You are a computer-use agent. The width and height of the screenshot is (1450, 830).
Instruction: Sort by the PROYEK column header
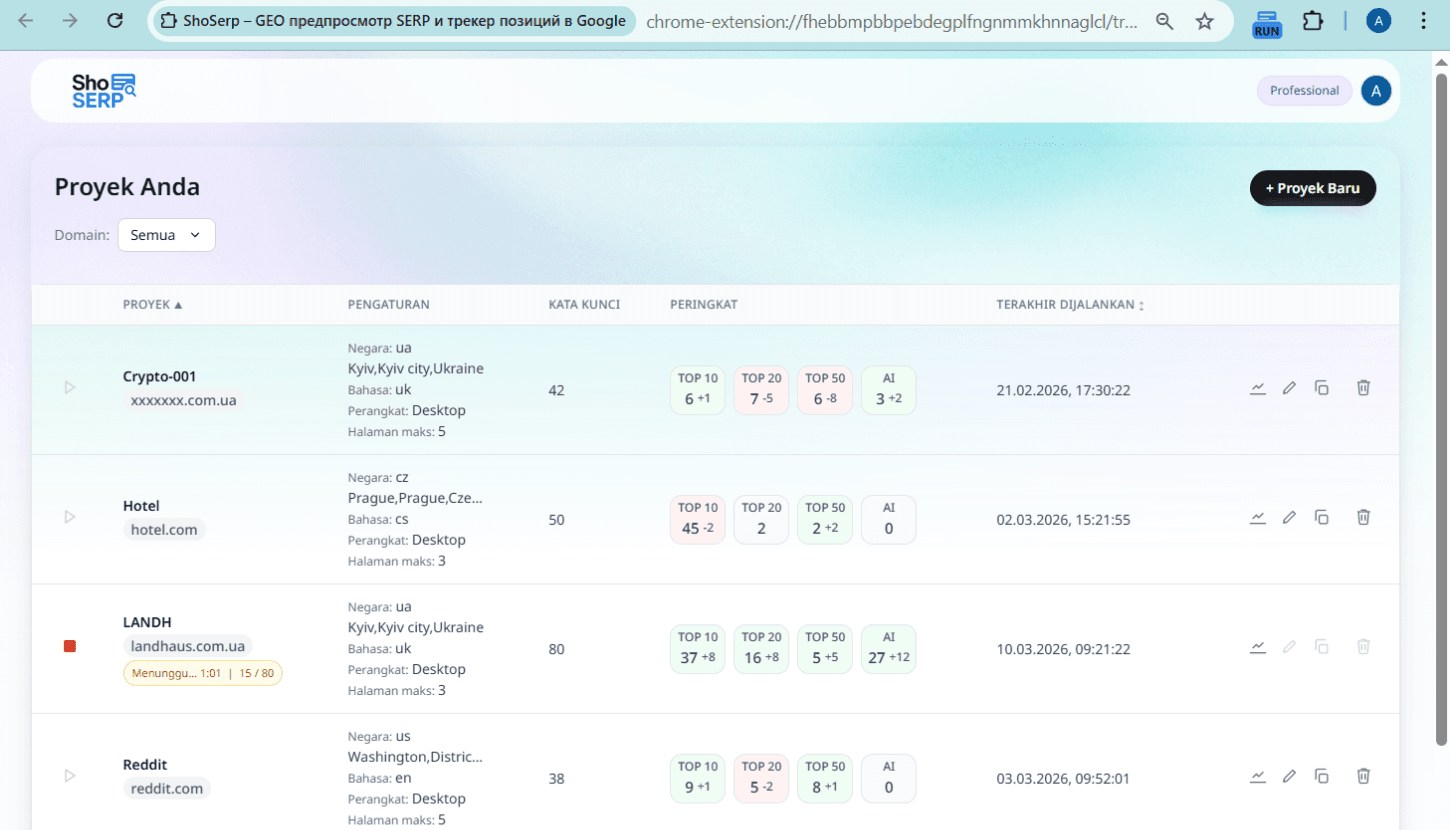[x=153, y=304]
